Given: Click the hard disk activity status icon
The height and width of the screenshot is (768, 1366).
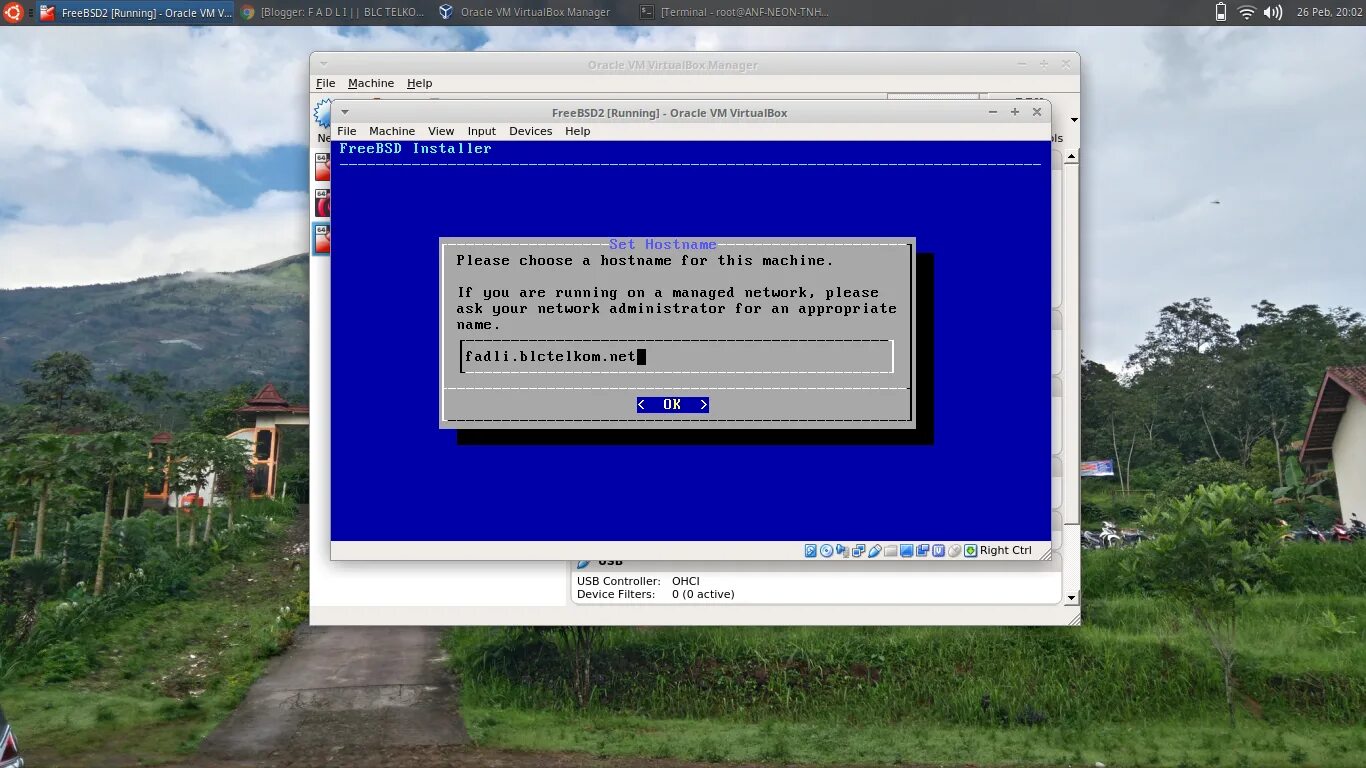Looking at the screenshot, I should pyautogui.click(x=811, y=550).
